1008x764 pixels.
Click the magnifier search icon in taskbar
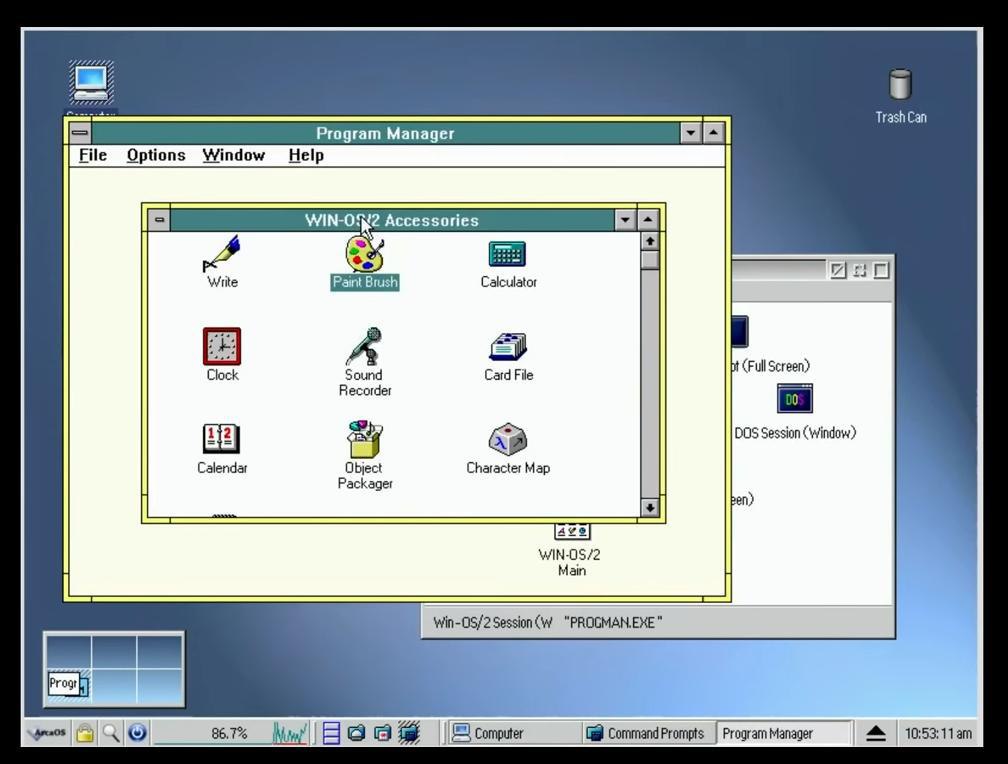[x=111, y=732]
